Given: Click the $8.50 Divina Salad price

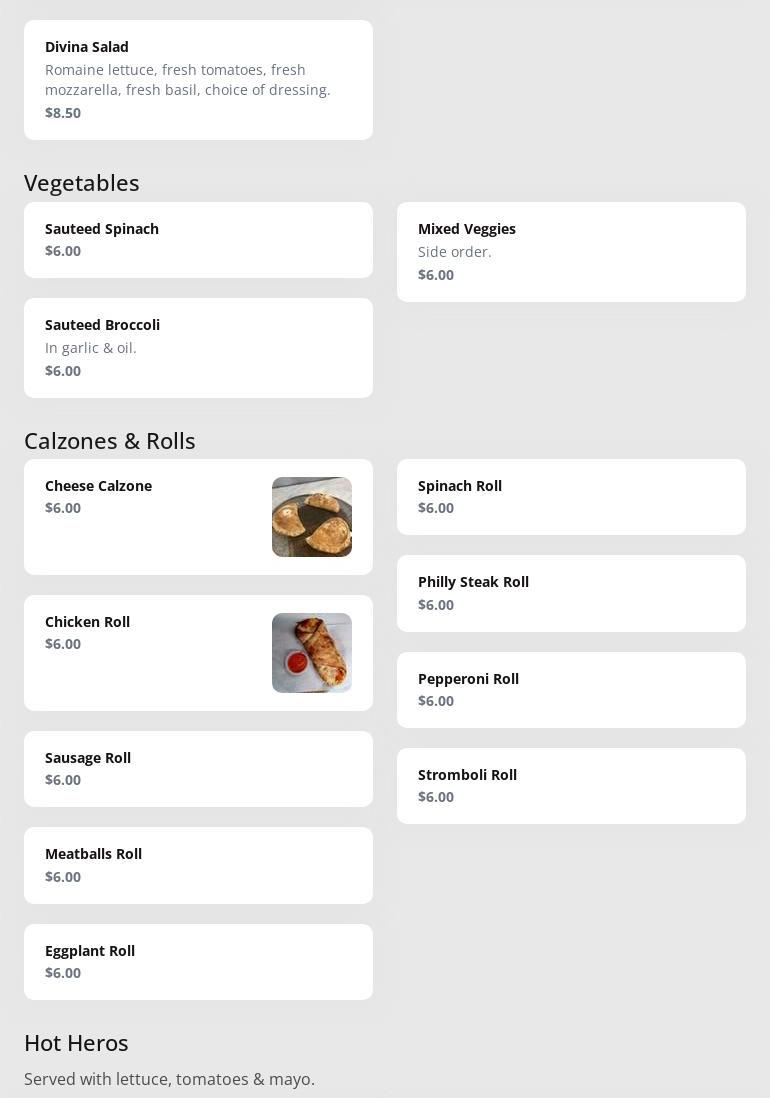Looking at the screenshot, I should [63, 113].
